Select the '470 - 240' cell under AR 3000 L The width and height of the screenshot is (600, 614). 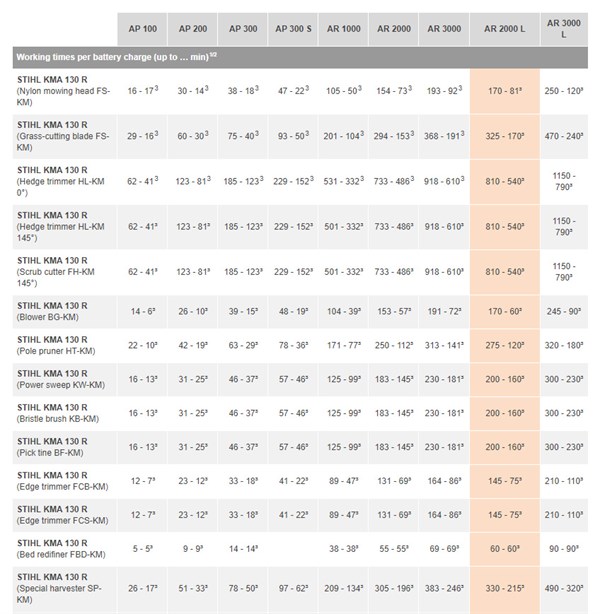[x=564, y=134]
